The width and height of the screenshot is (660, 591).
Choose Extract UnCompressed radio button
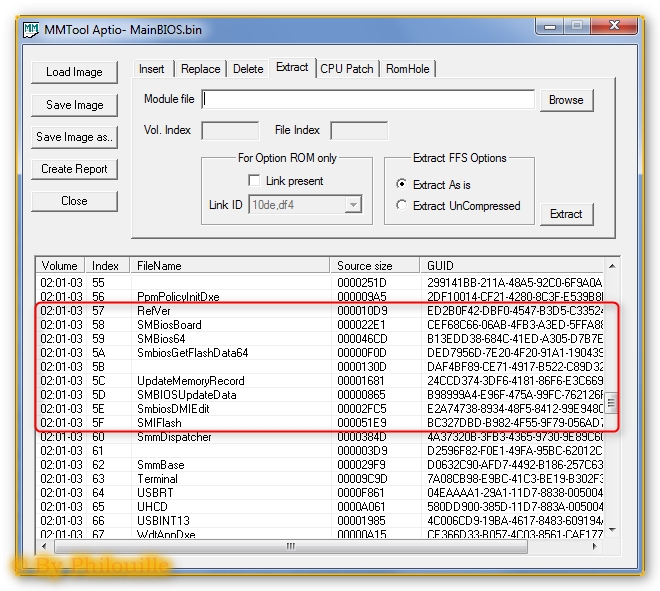[x=402, y=206]
